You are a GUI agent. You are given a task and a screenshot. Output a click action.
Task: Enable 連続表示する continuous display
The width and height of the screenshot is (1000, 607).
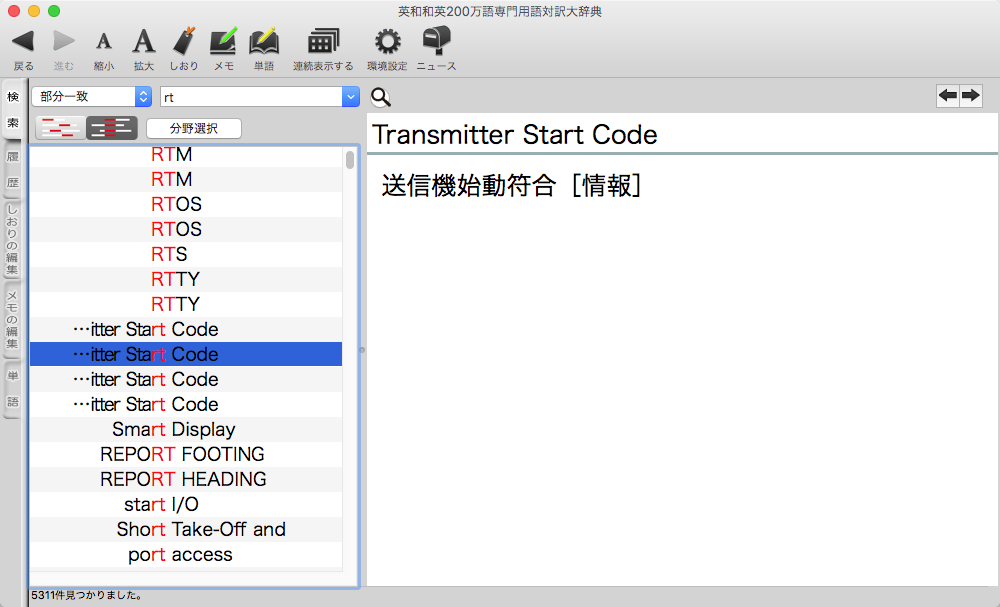tap(323, 42)
